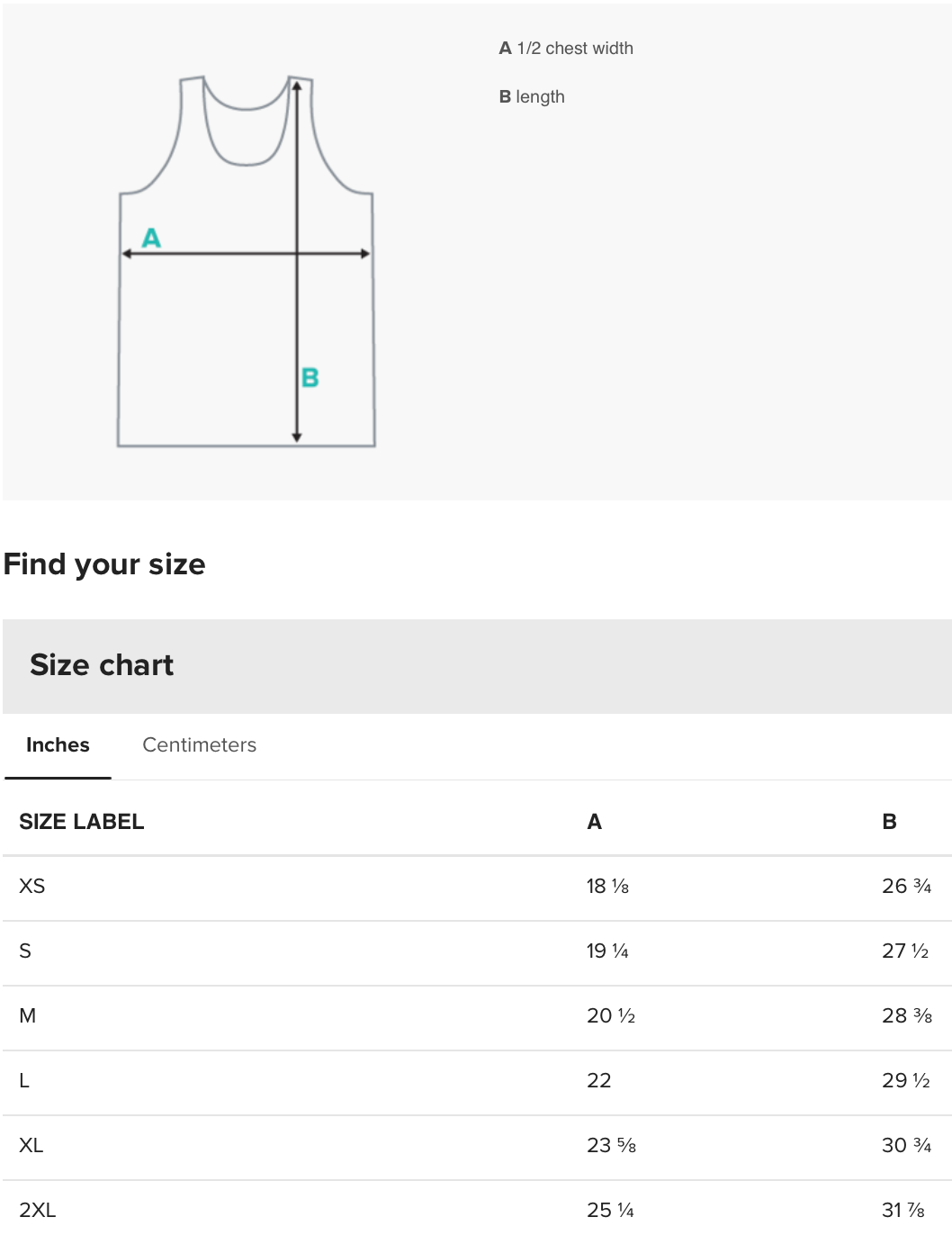Select the Inches tab
Image resolution: width=952 pixels, height=1244 pixels.
(58, 744)
